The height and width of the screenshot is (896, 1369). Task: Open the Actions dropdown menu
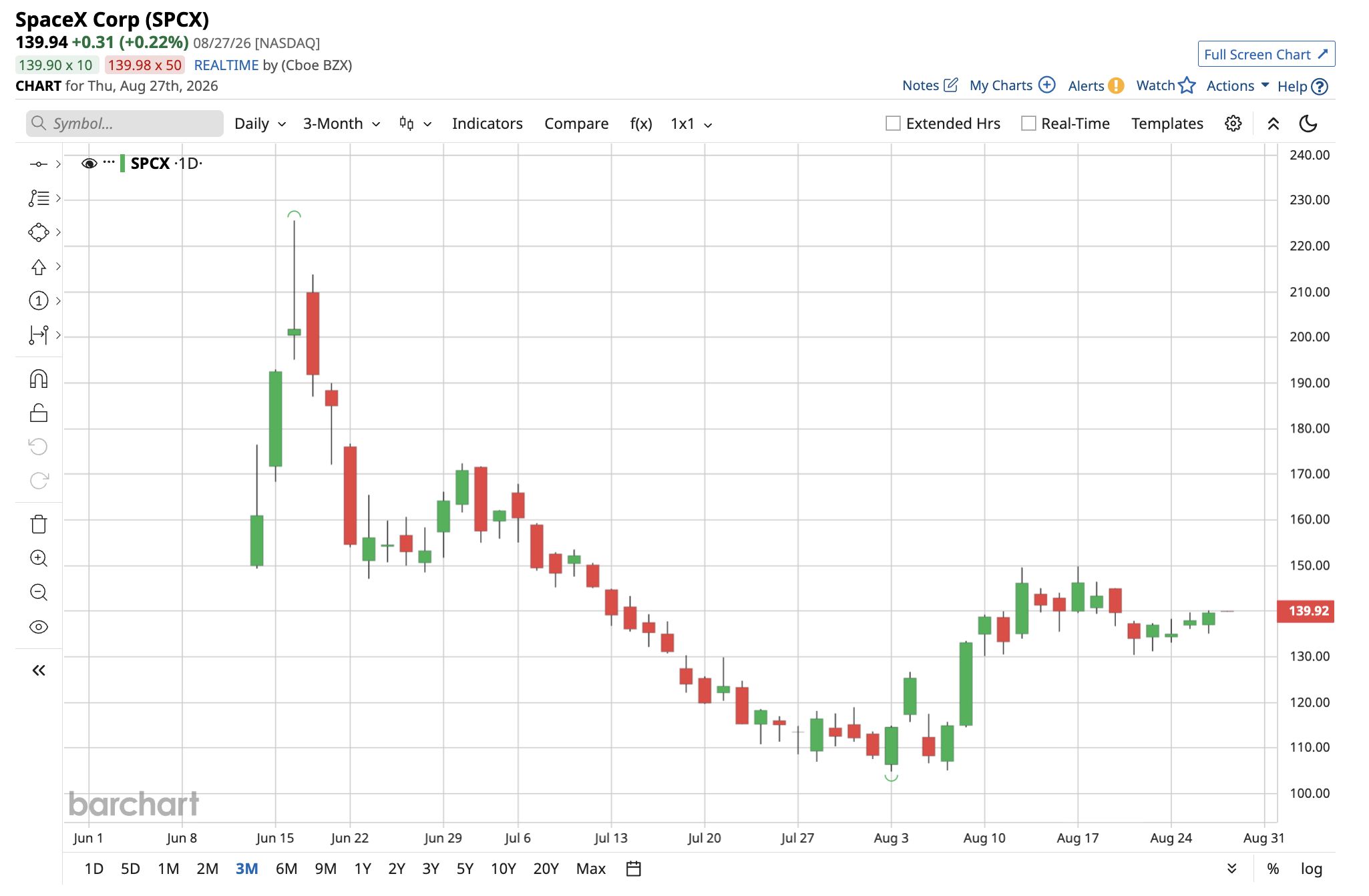1237,85
